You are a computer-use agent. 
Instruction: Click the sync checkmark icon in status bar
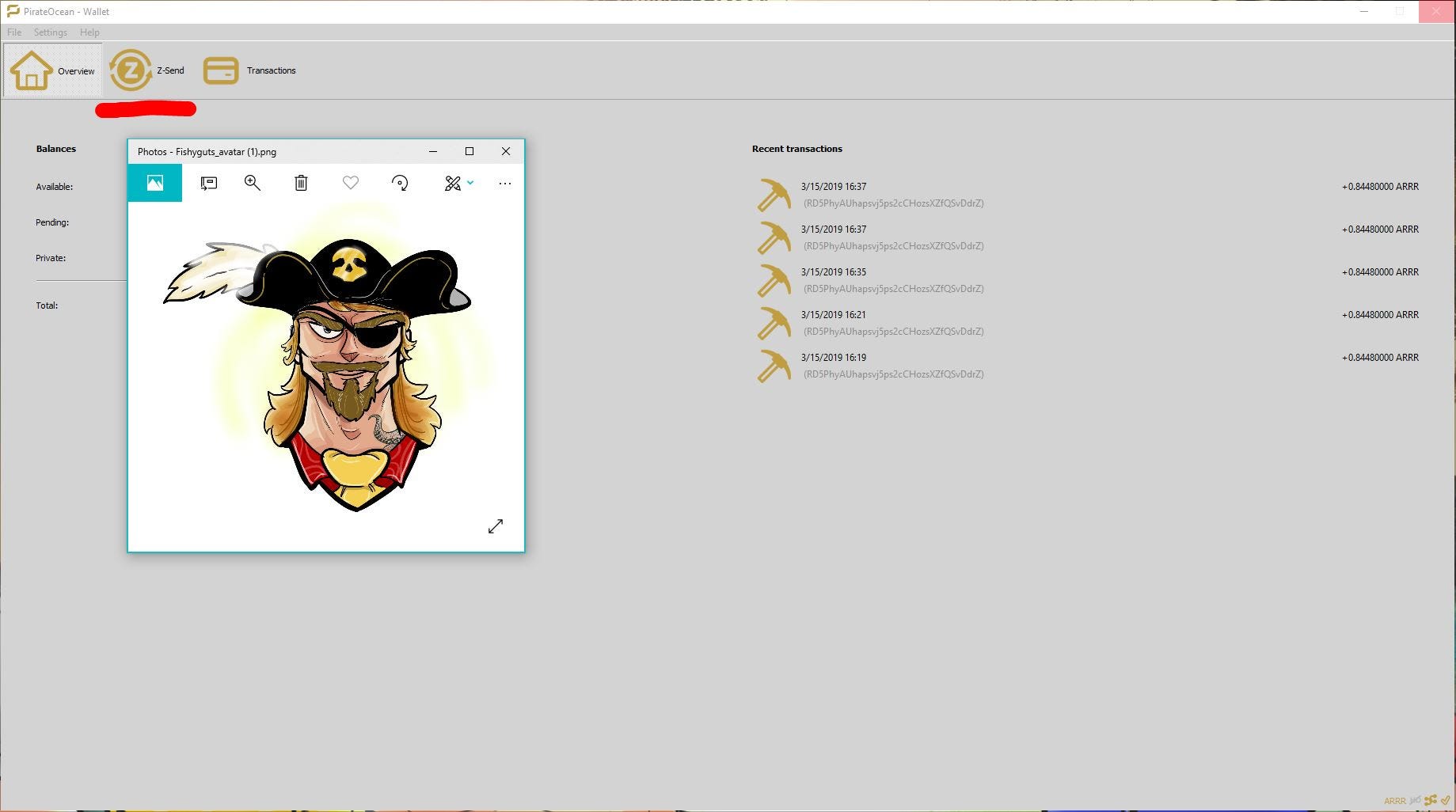click(1446, 800)
